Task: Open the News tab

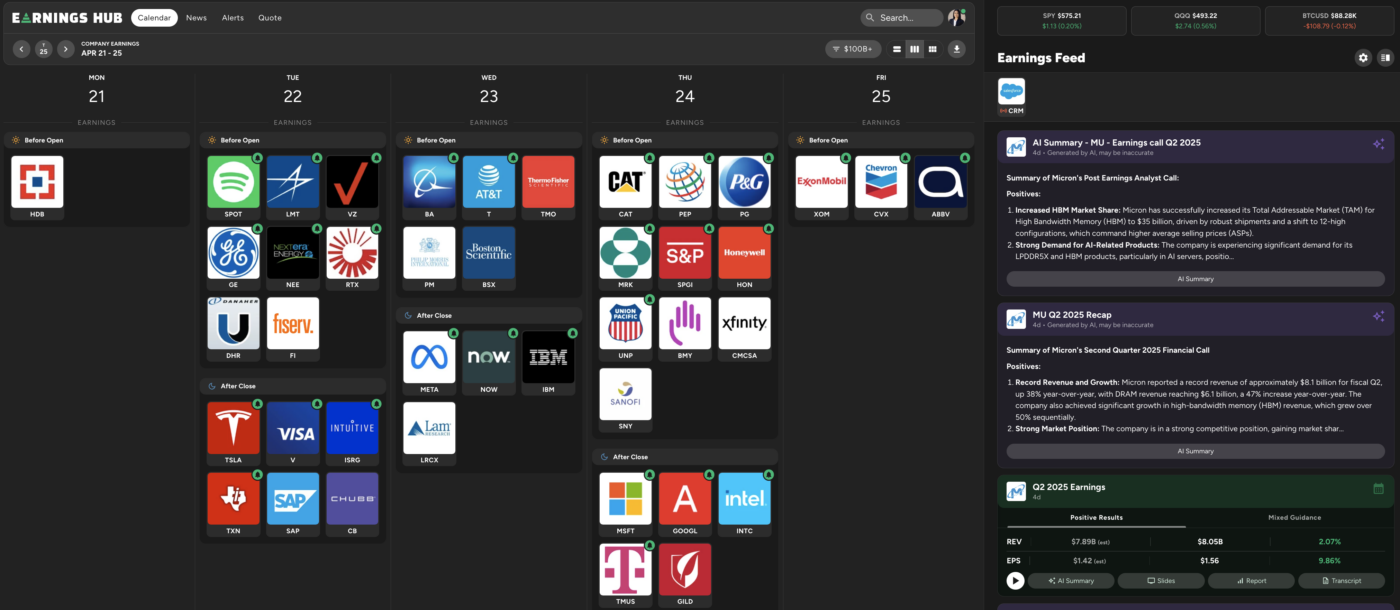Action: pos(196,18)
